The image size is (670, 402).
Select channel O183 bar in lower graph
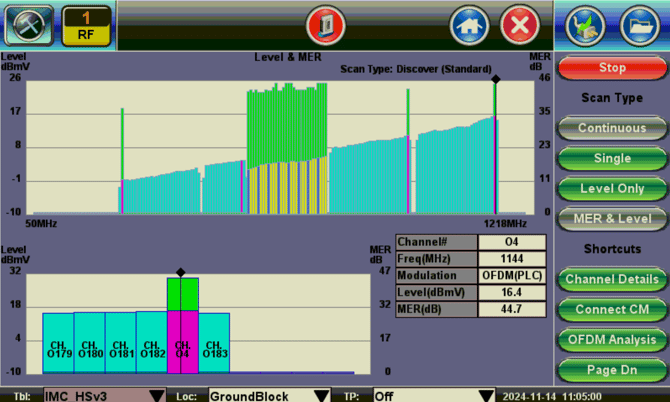214,342
